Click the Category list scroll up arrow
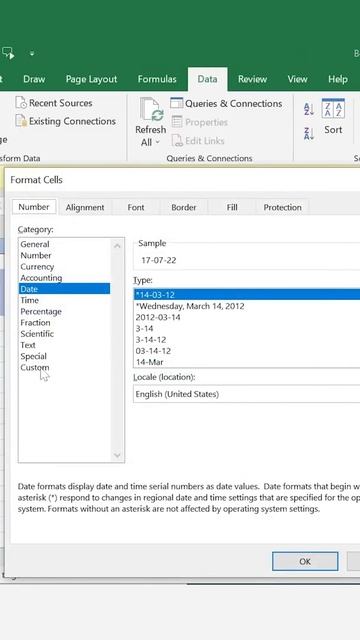This screenshot has height=640, width=360. point(118,246)
